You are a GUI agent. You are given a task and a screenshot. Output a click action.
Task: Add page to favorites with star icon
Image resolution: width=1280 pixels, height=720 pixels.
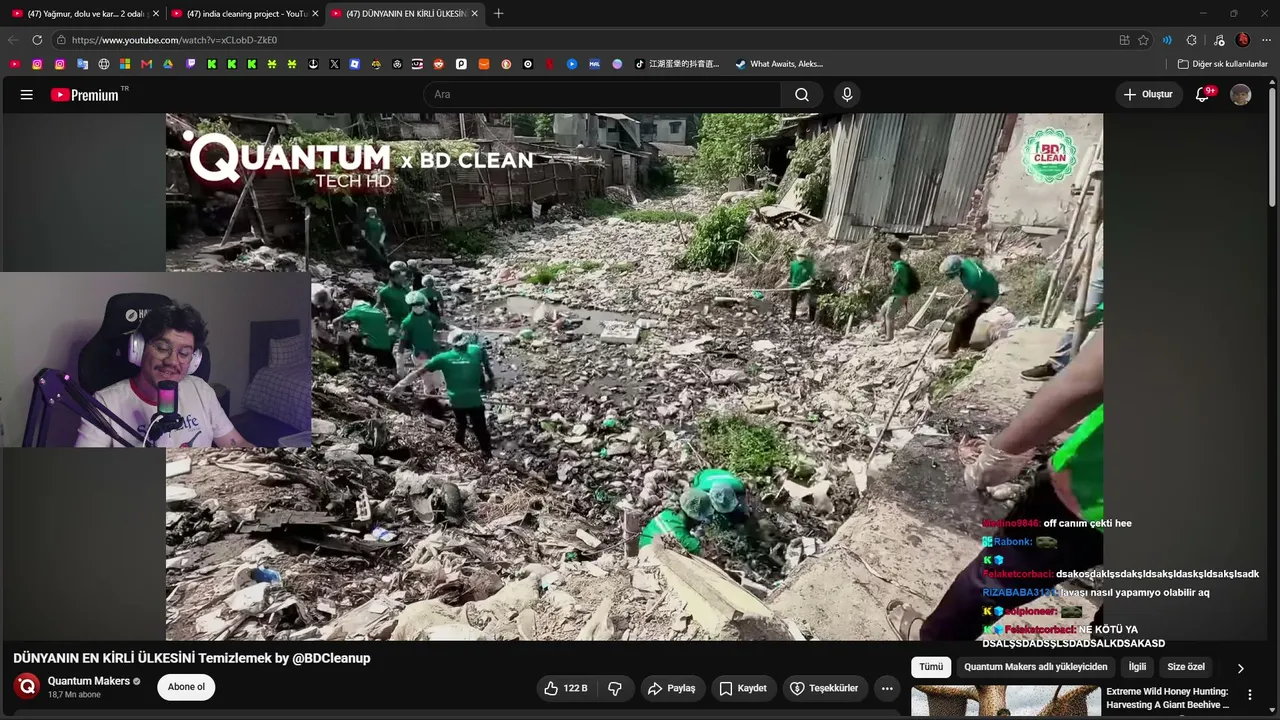1143,40
